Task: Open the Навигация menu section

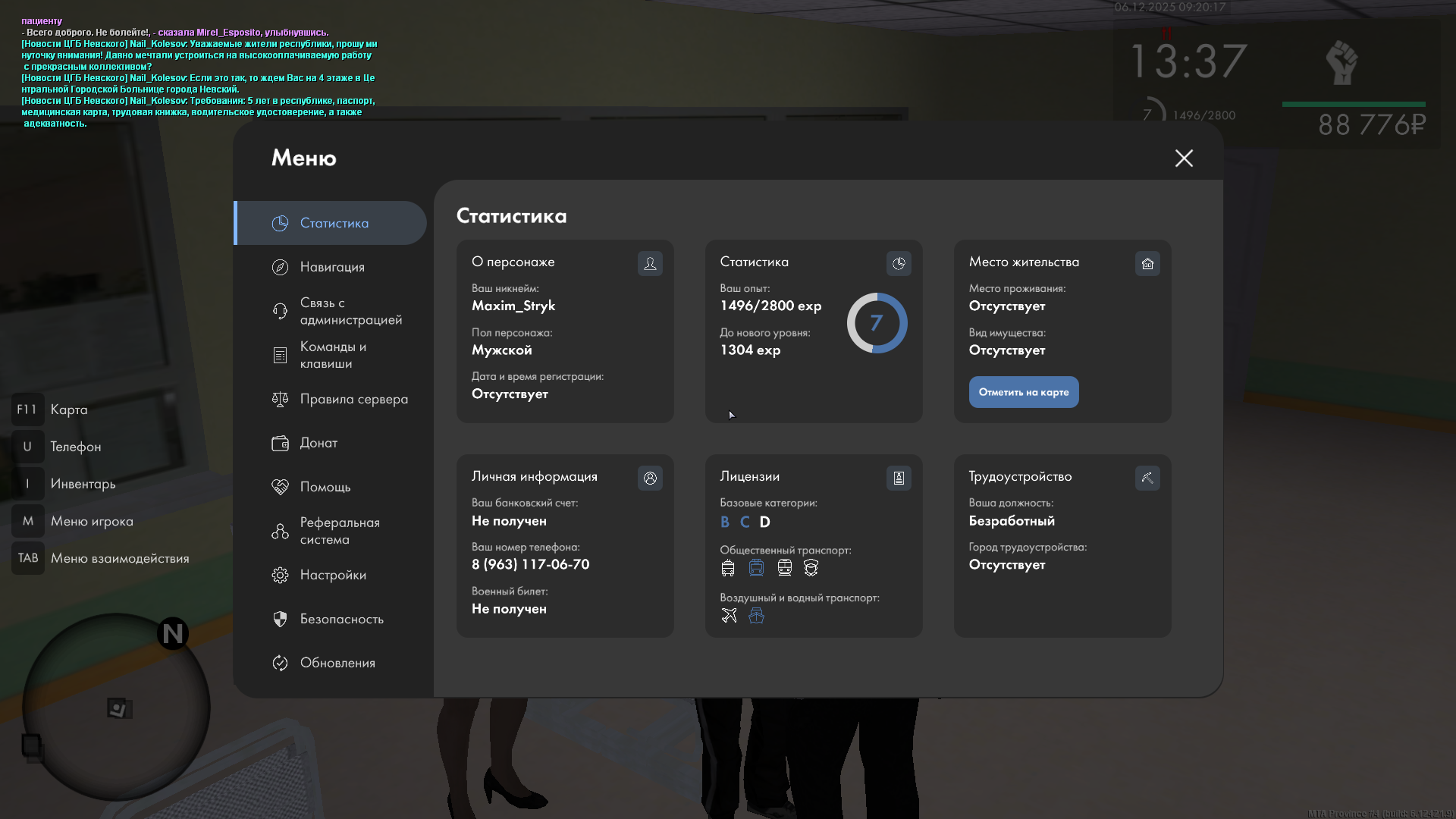Action: click(332, 268)
